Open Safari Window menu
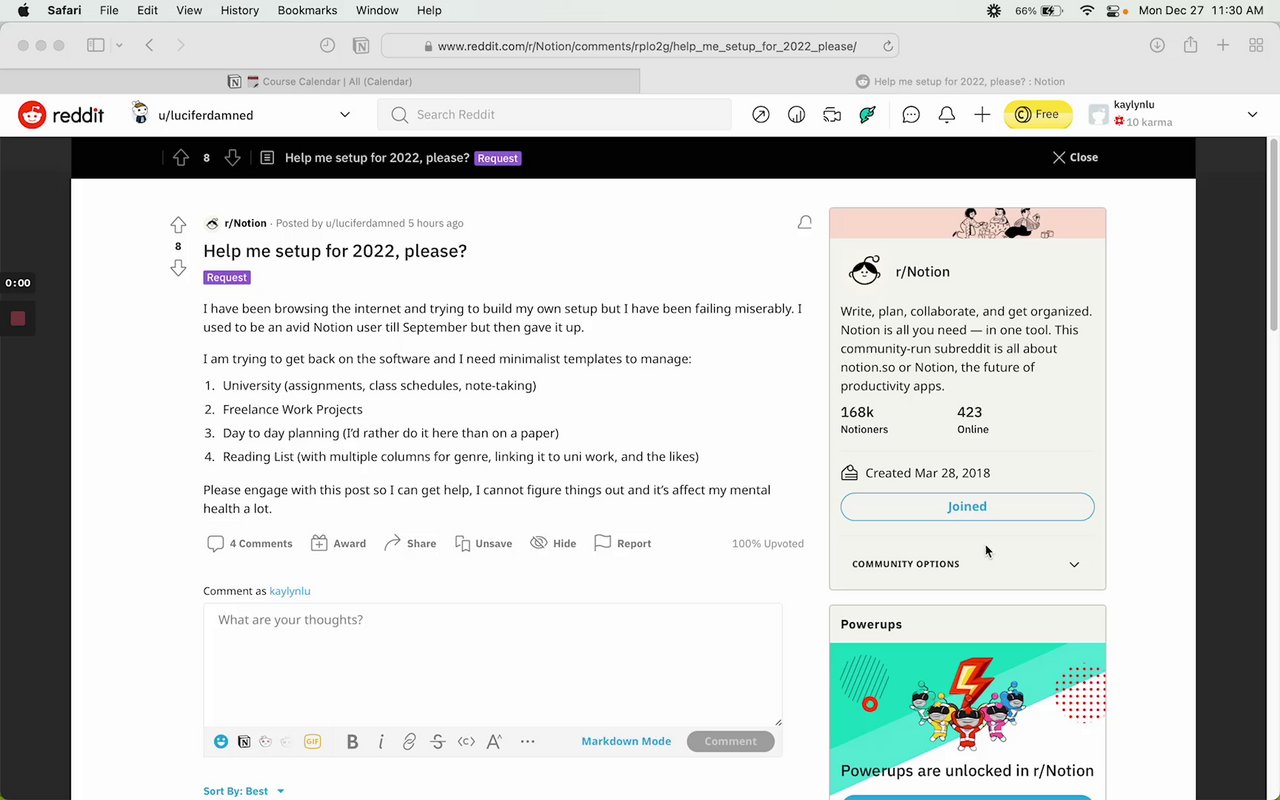Image resolution: width=1280 pixels, height=800 pixels. point(377,10)
